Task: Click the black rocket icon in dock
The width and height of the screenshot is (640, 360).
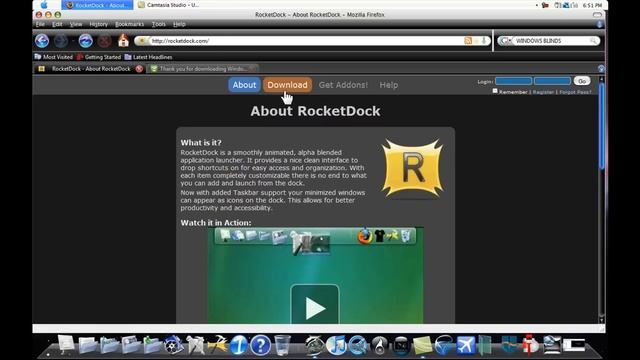Action: coord(379,345)
